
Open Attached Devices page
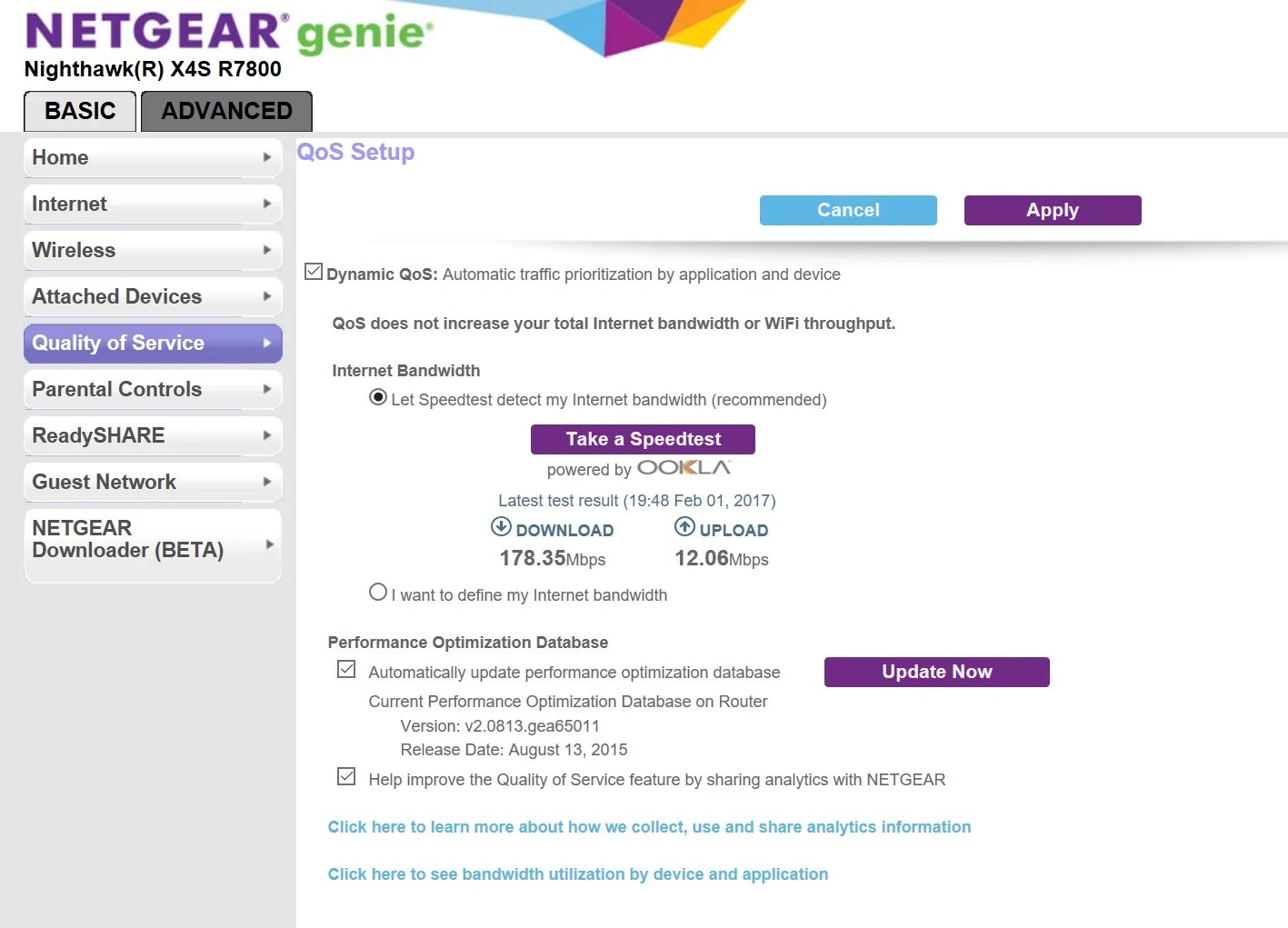pos(153,296)
